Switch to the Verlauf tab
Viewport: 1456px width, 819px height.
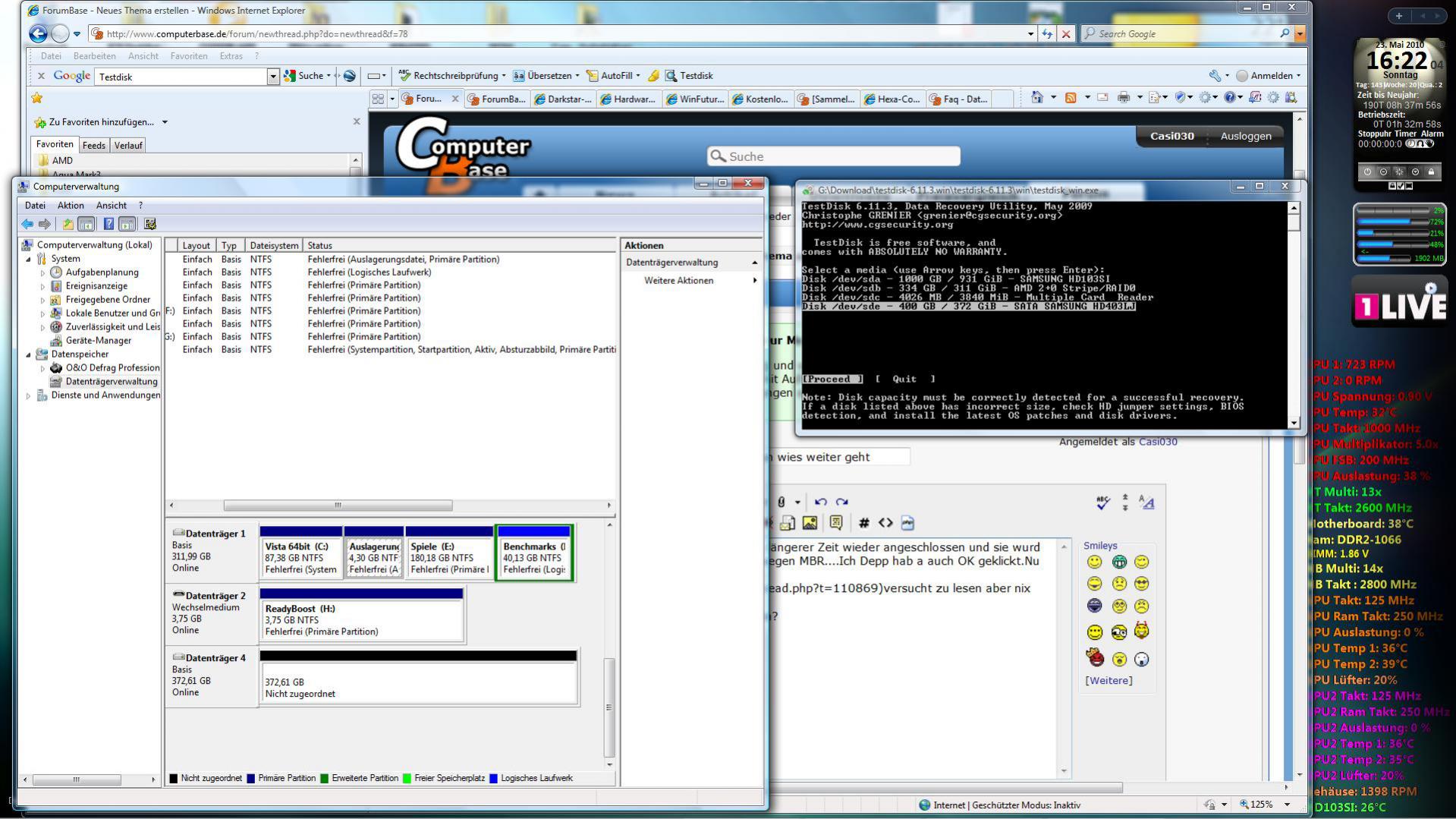coord(128,145)
